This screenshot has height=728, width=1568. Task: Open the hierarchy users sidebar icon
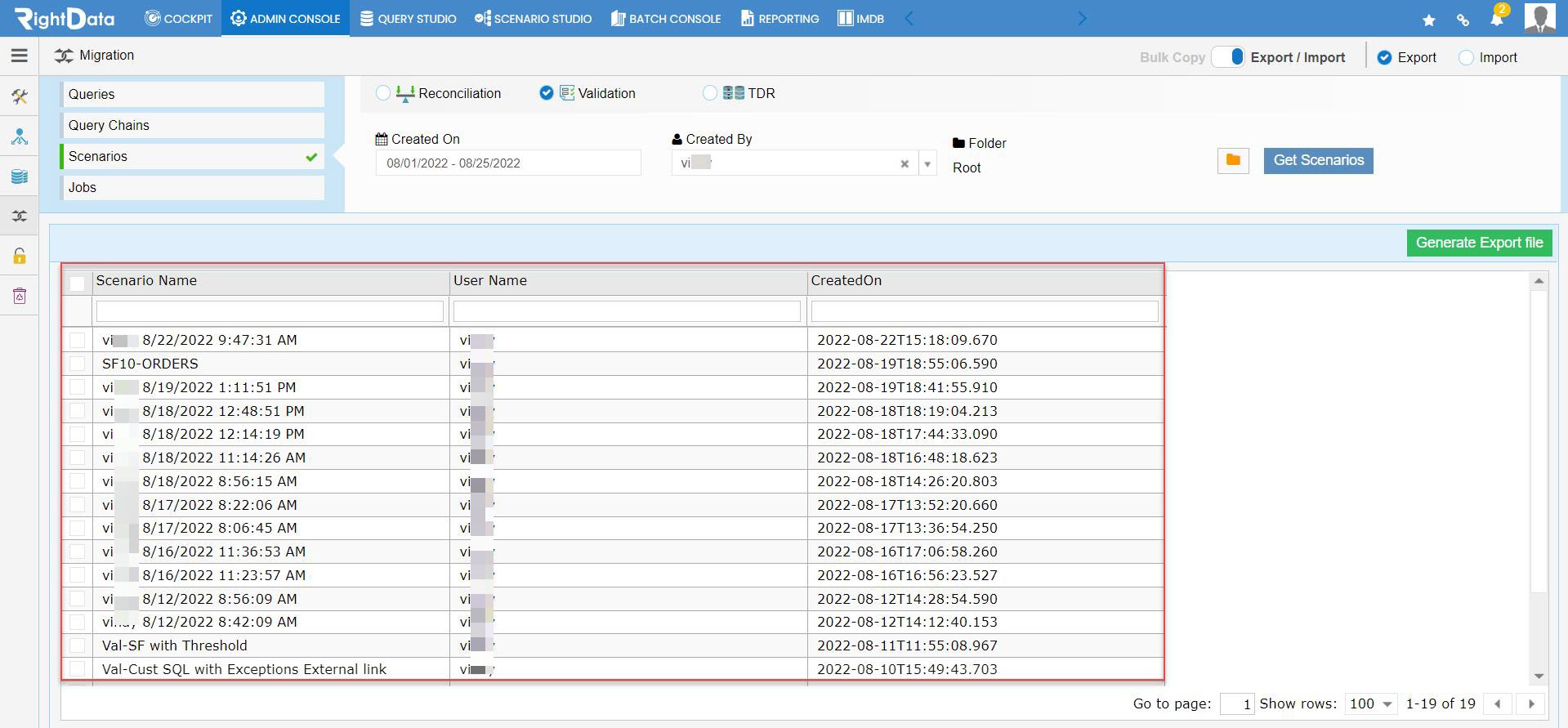click(x=20, y=136)
